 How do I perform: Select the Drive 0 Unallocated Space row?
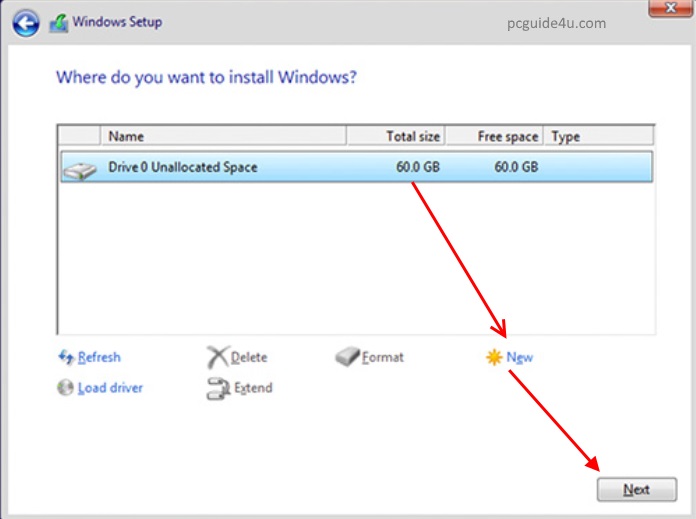[355, 167]
